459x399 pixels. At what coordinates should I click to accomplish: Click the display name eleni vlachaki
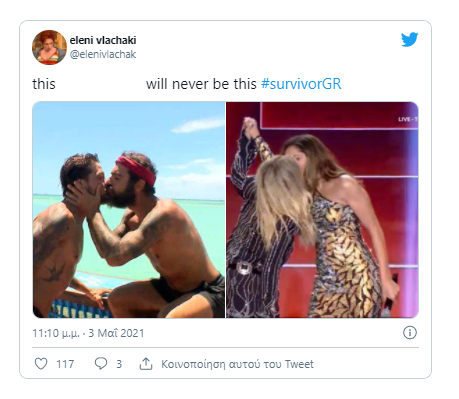(103, 40)
